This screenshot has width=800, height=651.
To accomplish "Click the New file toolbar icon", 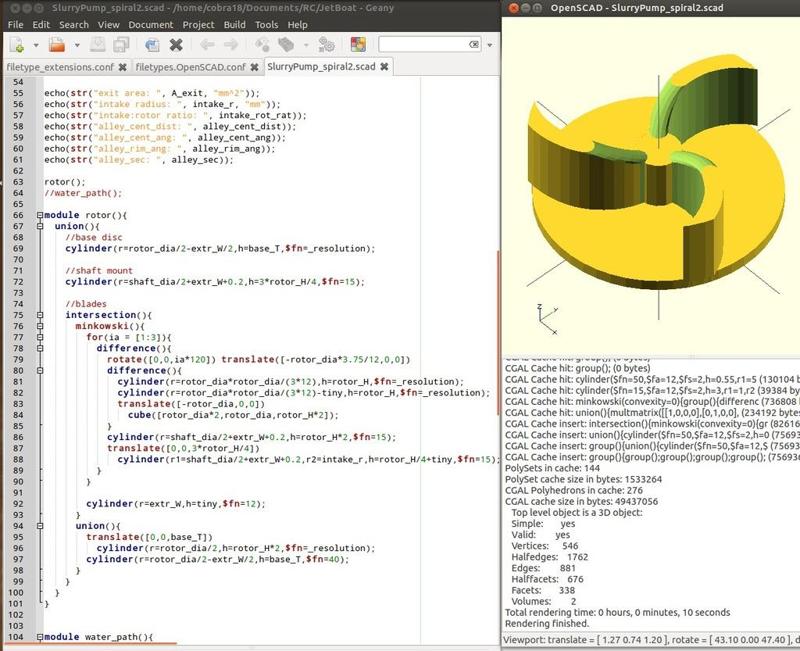I will [x=17, y=45].
